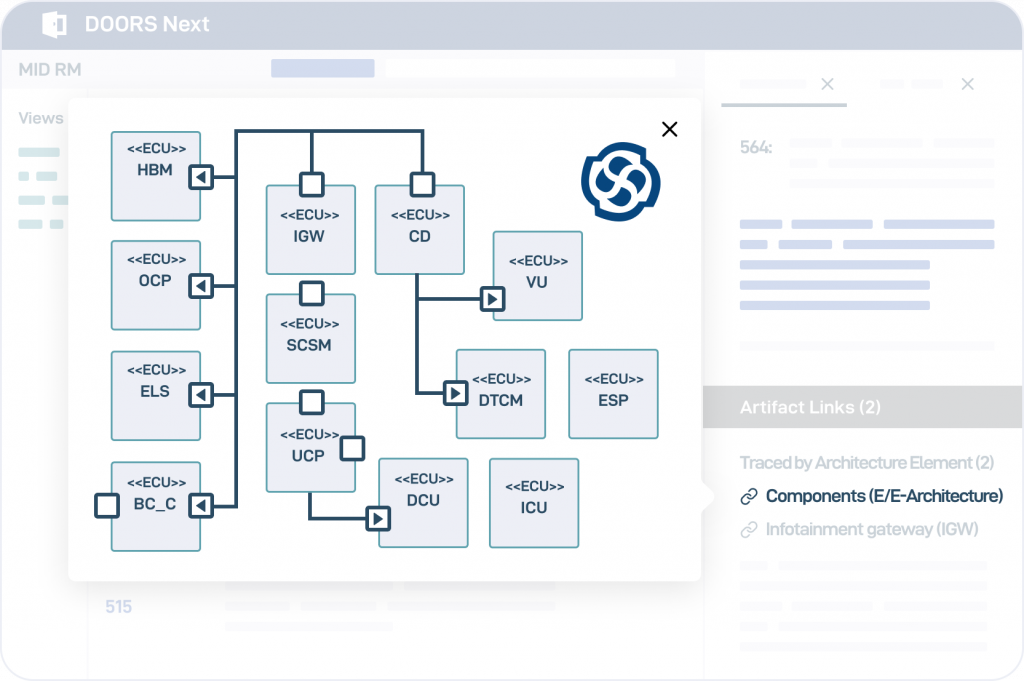
Task: Close the first tab in right panel
Action: point(827,84)
